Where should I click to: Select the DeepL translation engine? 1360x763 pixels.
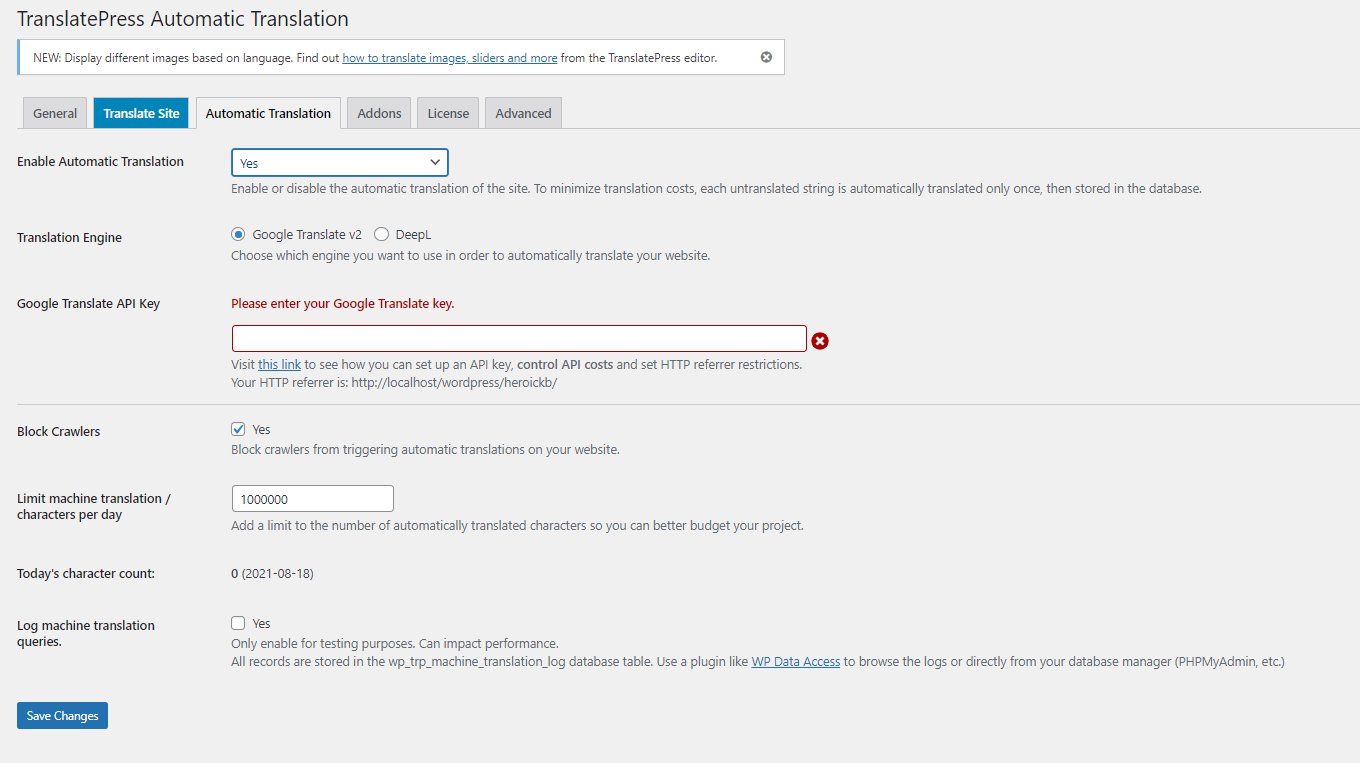click(x=381, y=233)
